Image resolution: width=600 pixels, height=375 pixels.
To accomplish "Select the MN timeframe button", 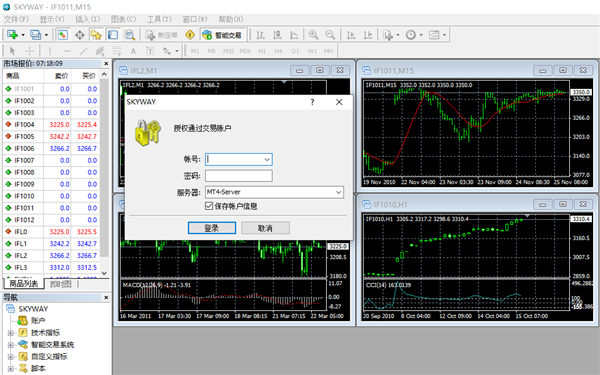I will [x=328, y=51].
